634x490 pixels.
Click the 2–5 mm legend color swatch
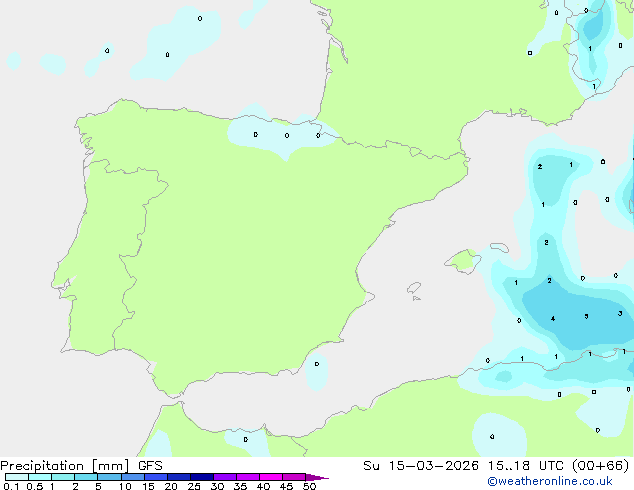pyautogui.click(x=86, y=477)
